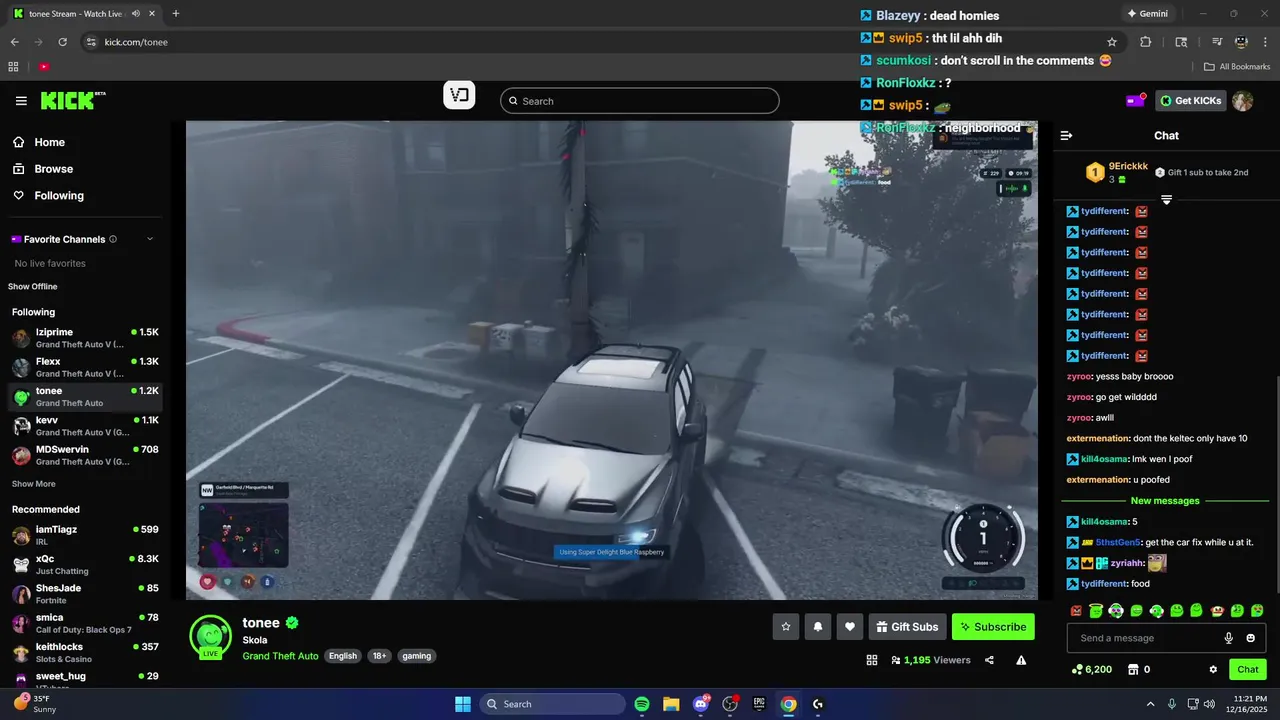
Task: Click the icon left of Kick search bar
Action: coord(459,96)
